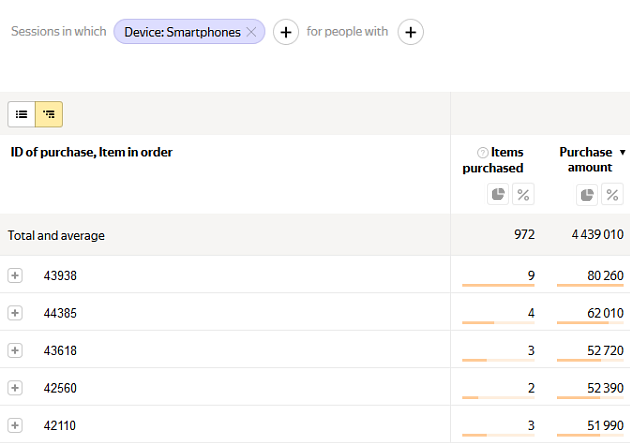The height and width of the screenshot is (443, 630).
Task: Switch to flat list view
Action: pos(21,114)
